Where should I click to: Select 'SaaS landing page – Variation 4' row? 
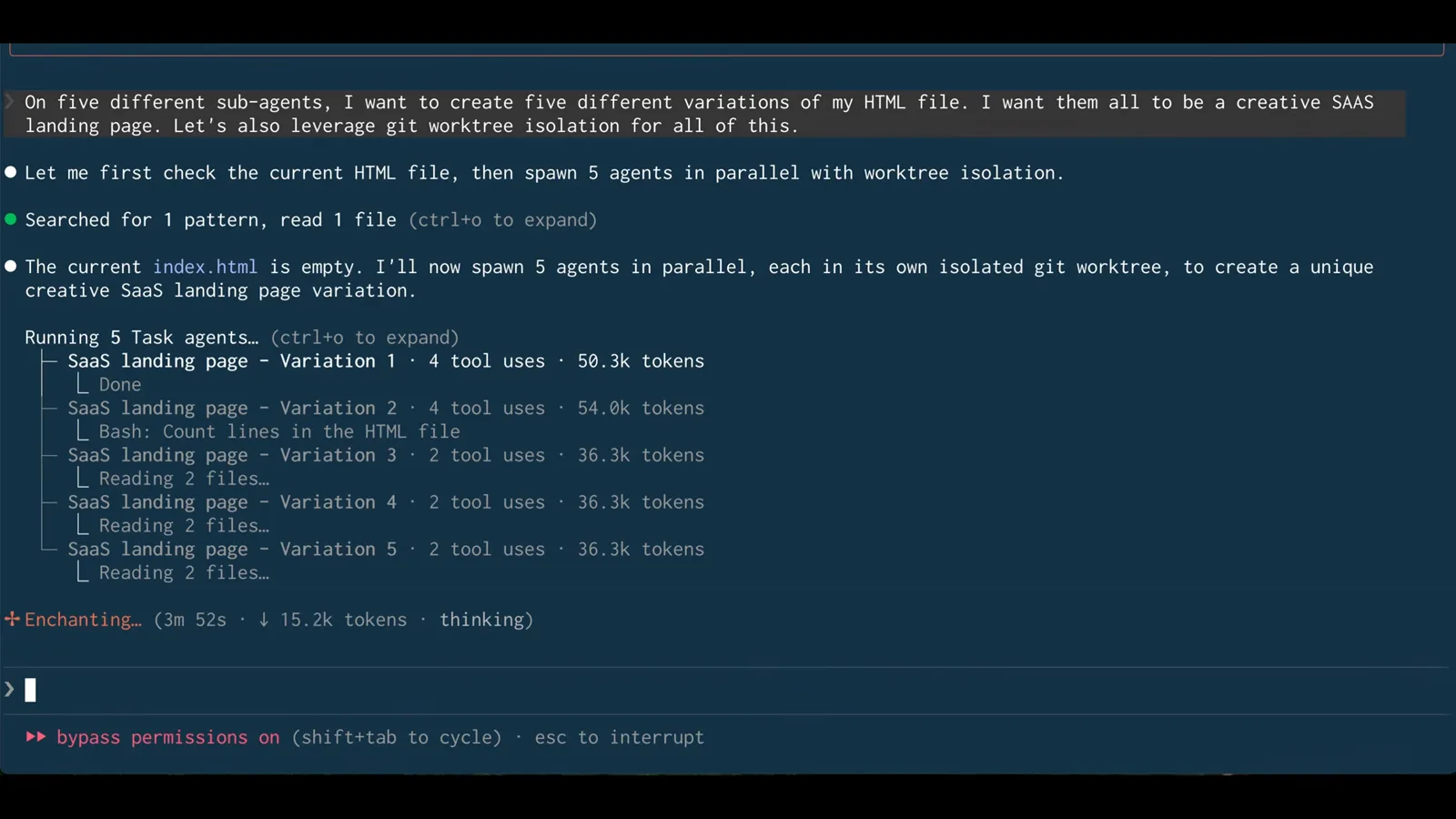[386, 502]
